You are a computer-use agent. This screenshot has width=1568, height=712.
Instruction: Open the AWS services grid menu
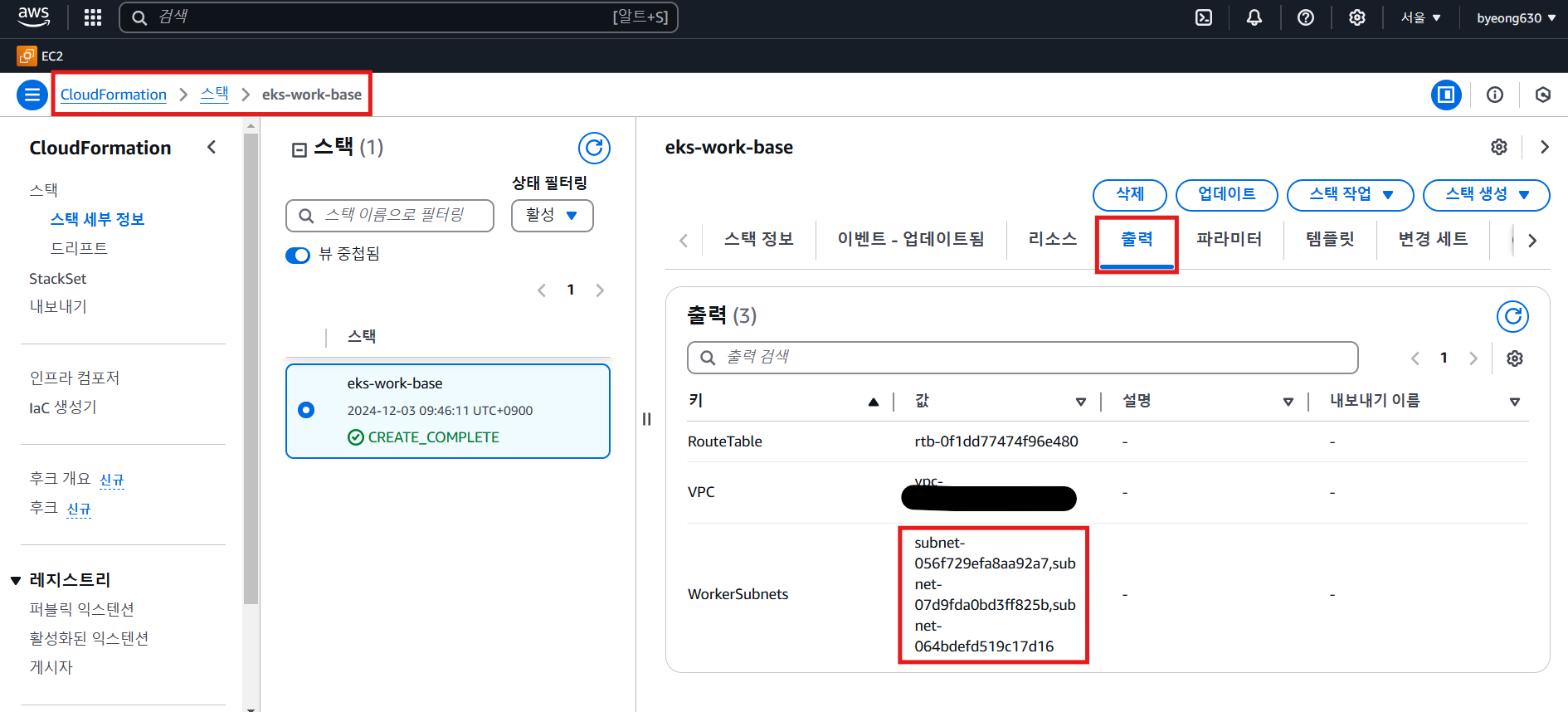tap(93, 17)
